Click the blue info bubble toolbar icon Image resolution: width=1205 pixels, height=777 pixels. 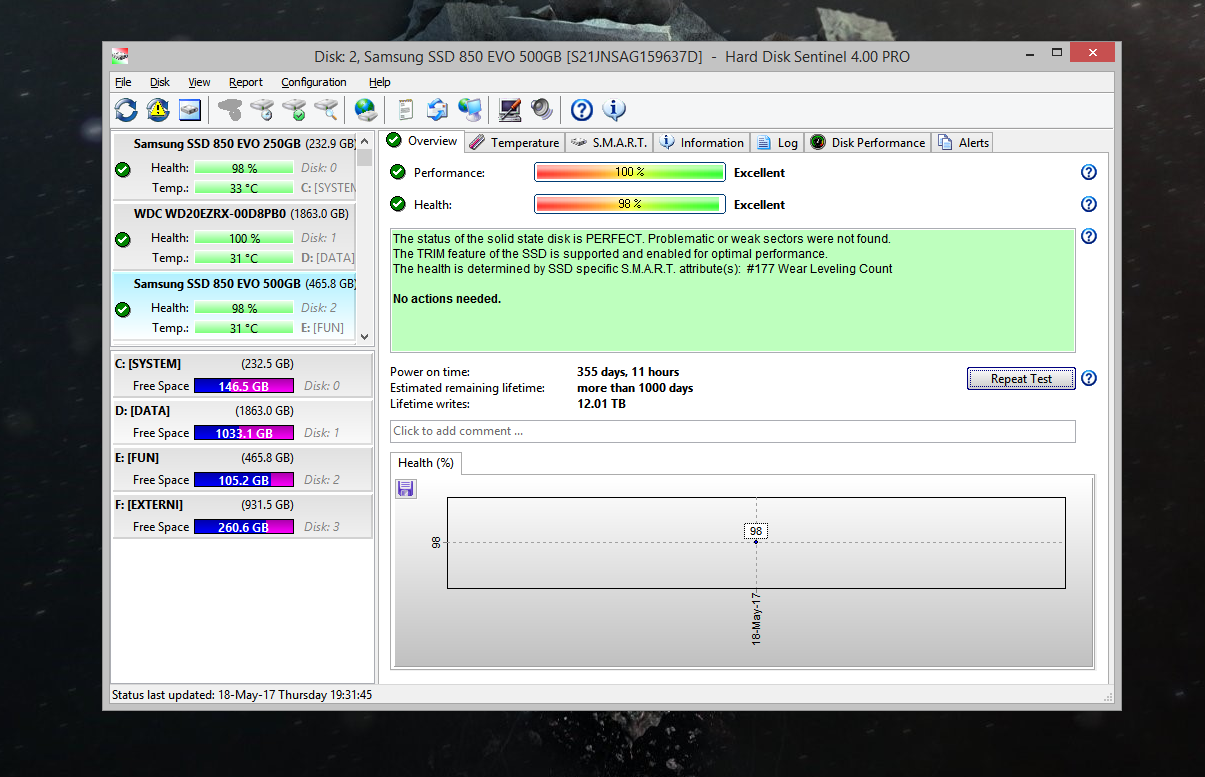[x=614, y=110]
